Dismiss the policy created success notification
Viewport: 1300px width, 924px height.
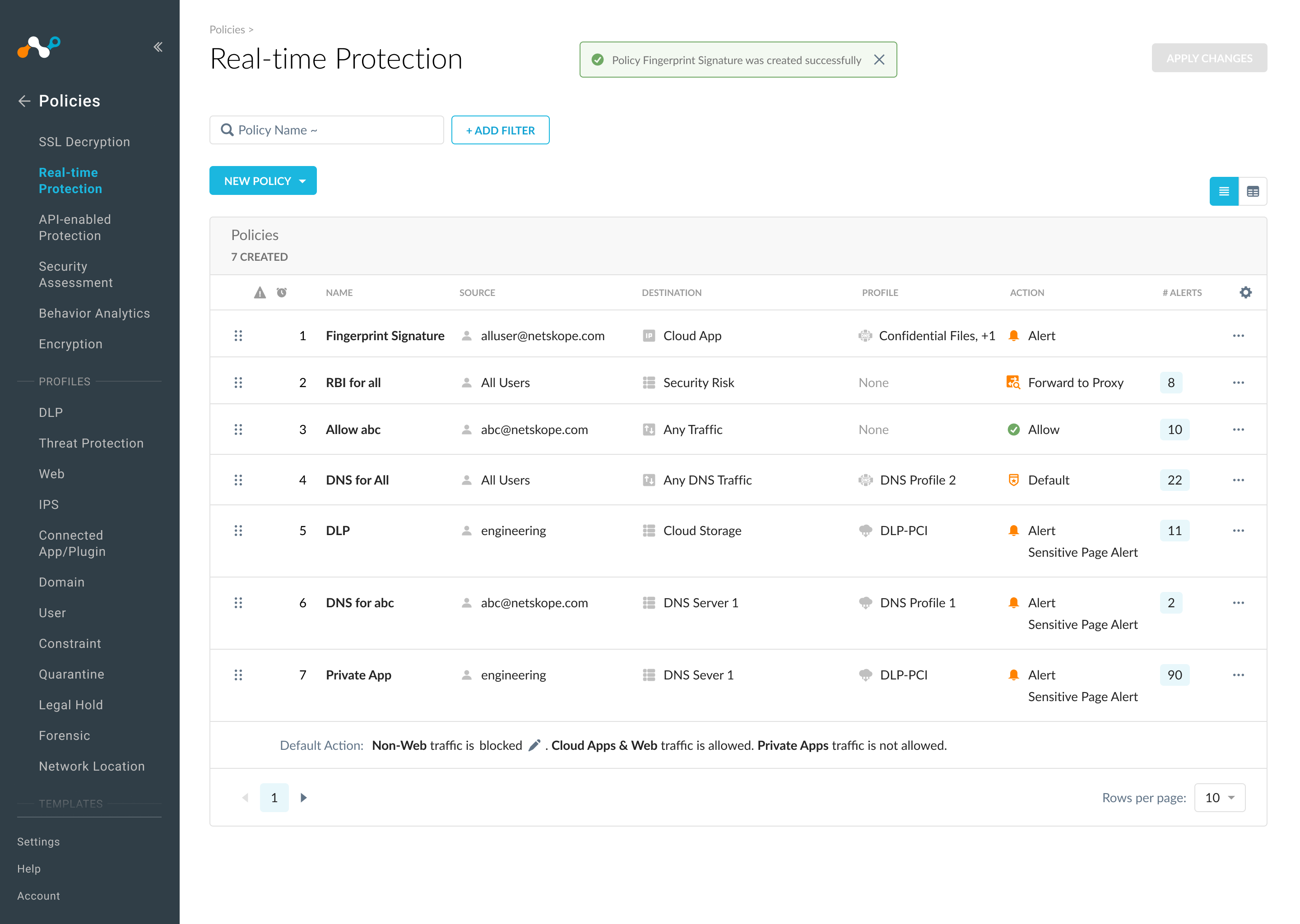tap(879, 60)
